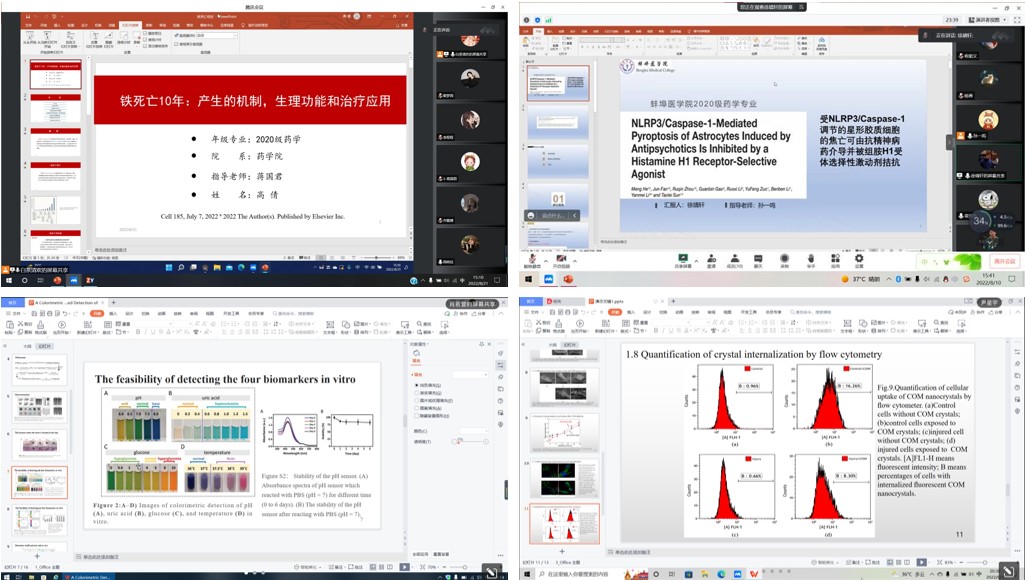The height and width of the screenshot is (580, 1025).
Task: Select the gradient fill radio option
Action: tap(416, 393)
